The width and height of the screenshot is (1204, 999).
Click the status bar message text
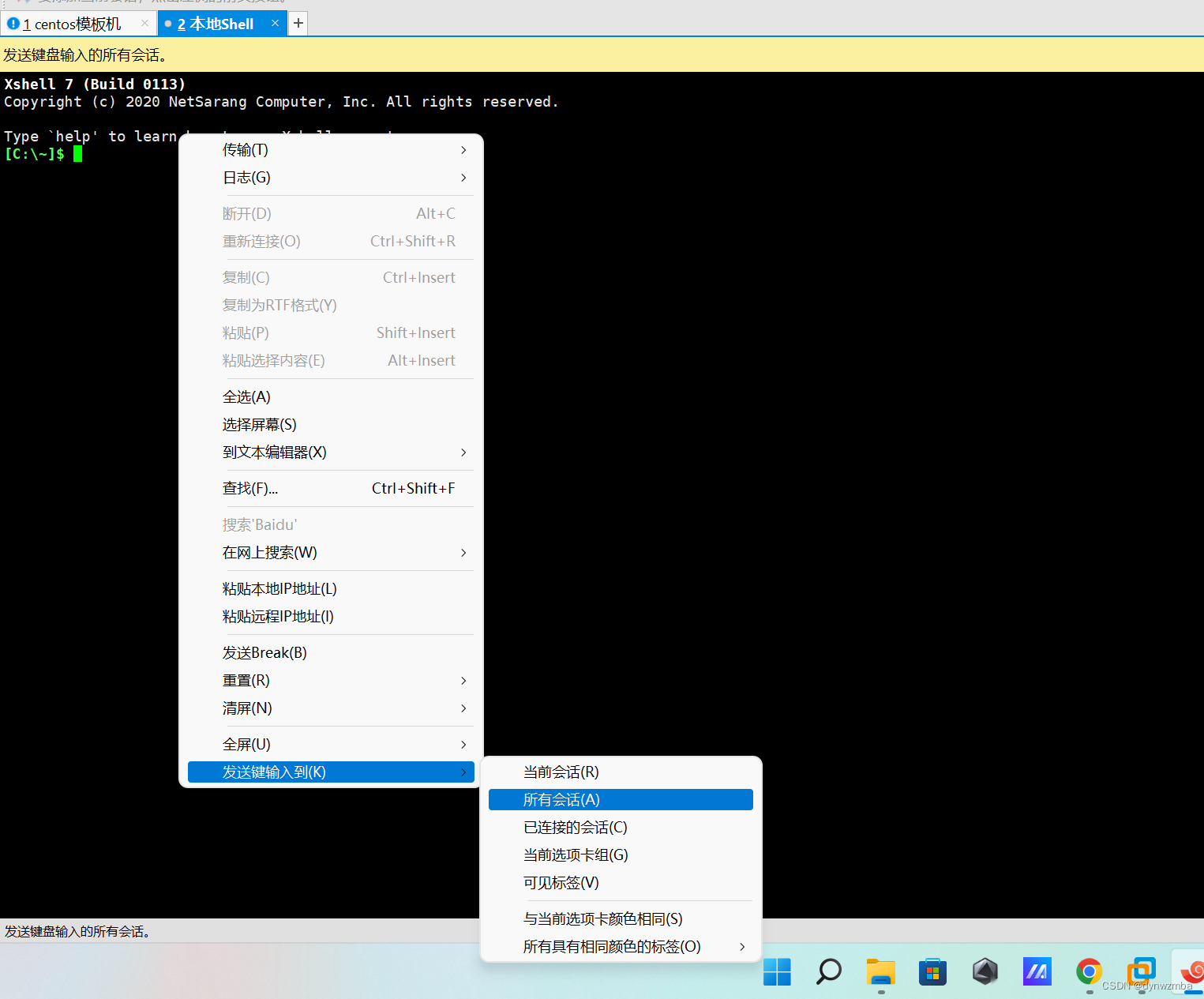click(77, 932)
